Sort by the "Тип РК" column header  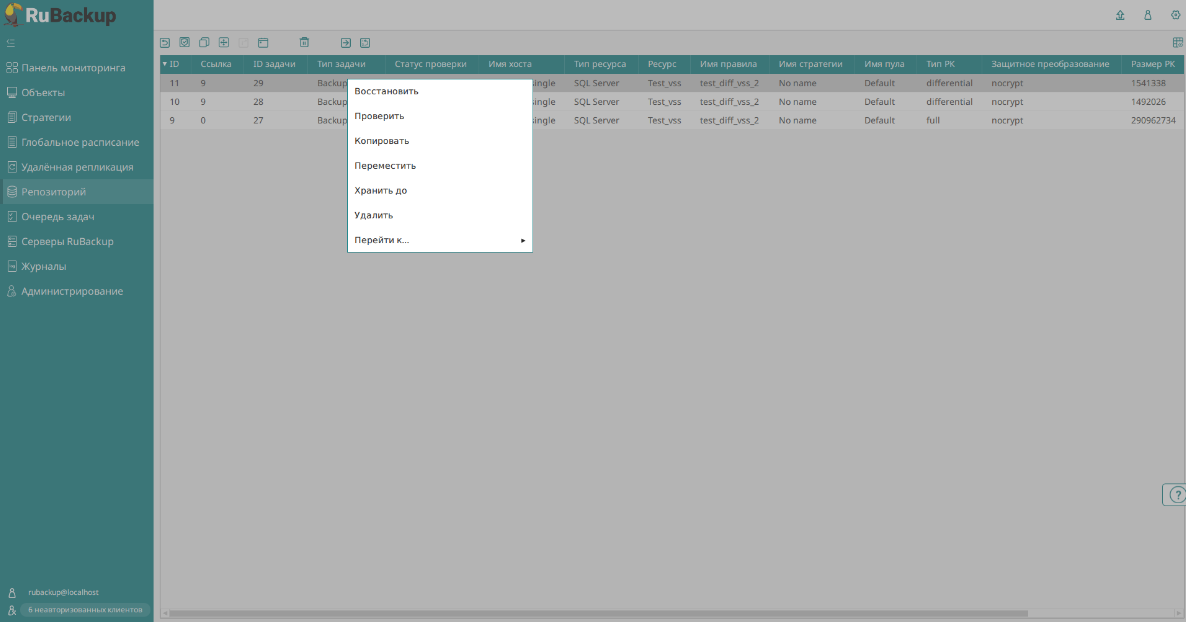coord(941,64)
